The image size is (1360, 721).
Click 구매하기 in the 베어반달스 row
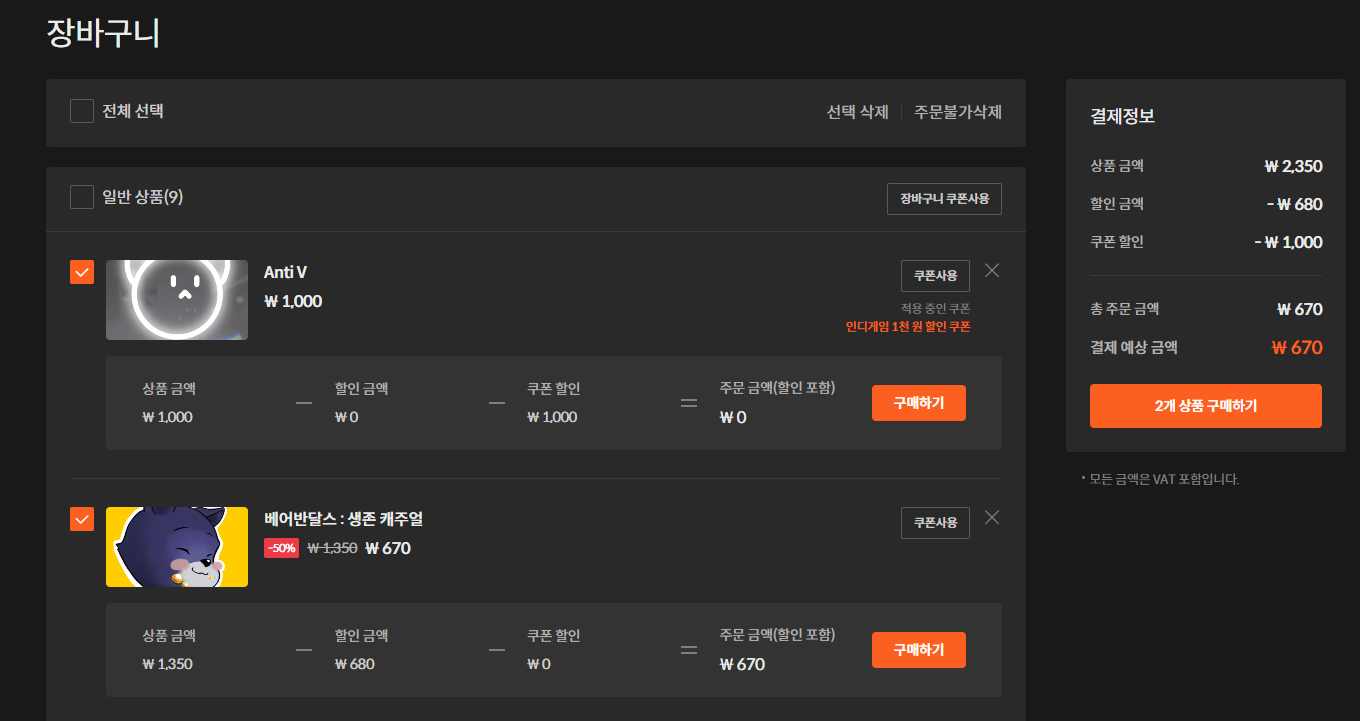(x=918, y=650)
